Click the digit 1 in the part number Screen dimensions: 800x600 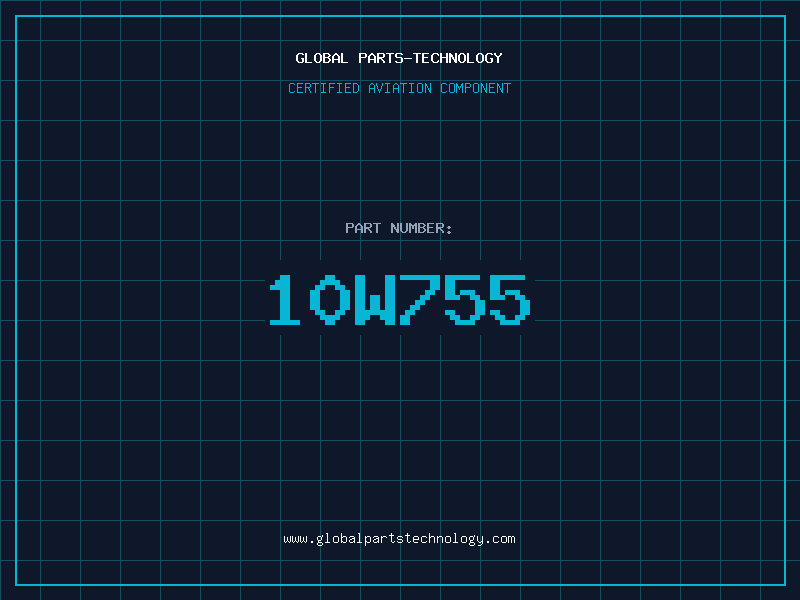(285, 300)
